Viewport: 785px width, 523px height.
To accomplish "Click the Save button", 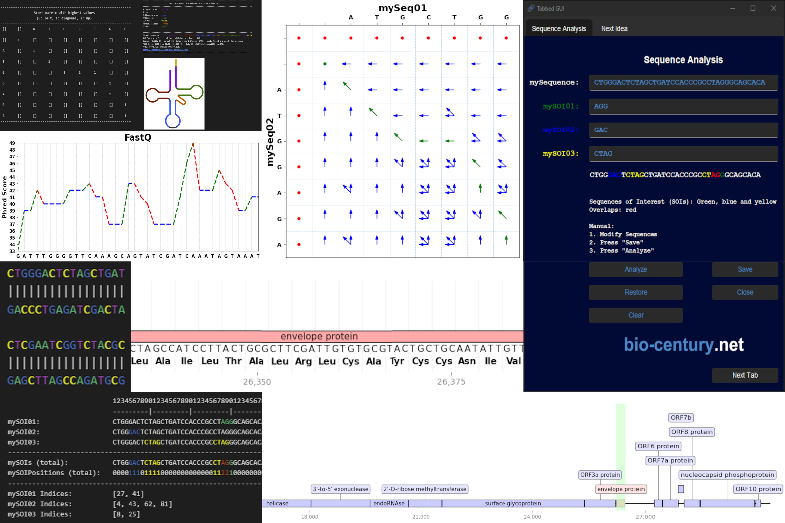I will tap(744, 270).
